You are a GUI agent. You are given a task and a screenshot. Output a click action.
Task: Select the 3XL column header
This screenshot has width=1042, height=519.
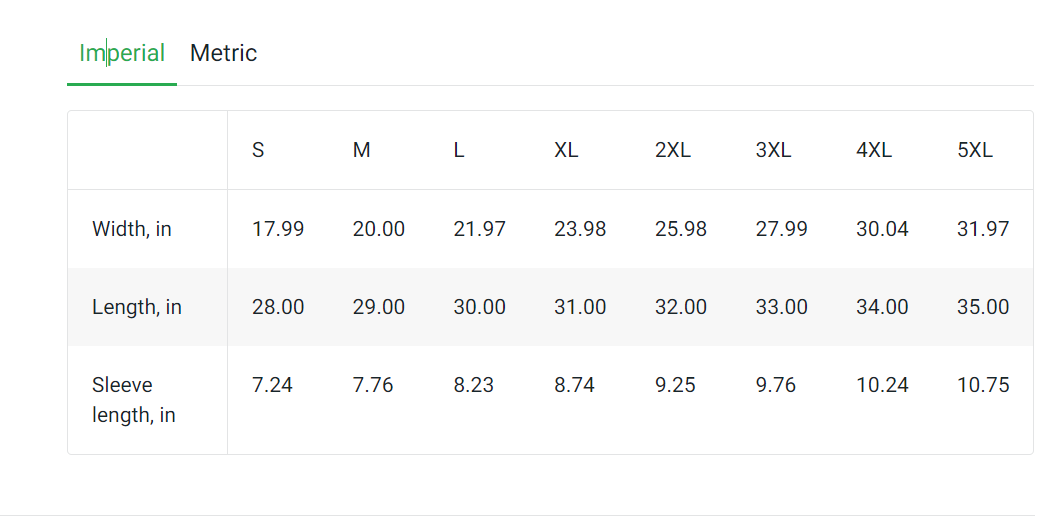pos(773,151)
